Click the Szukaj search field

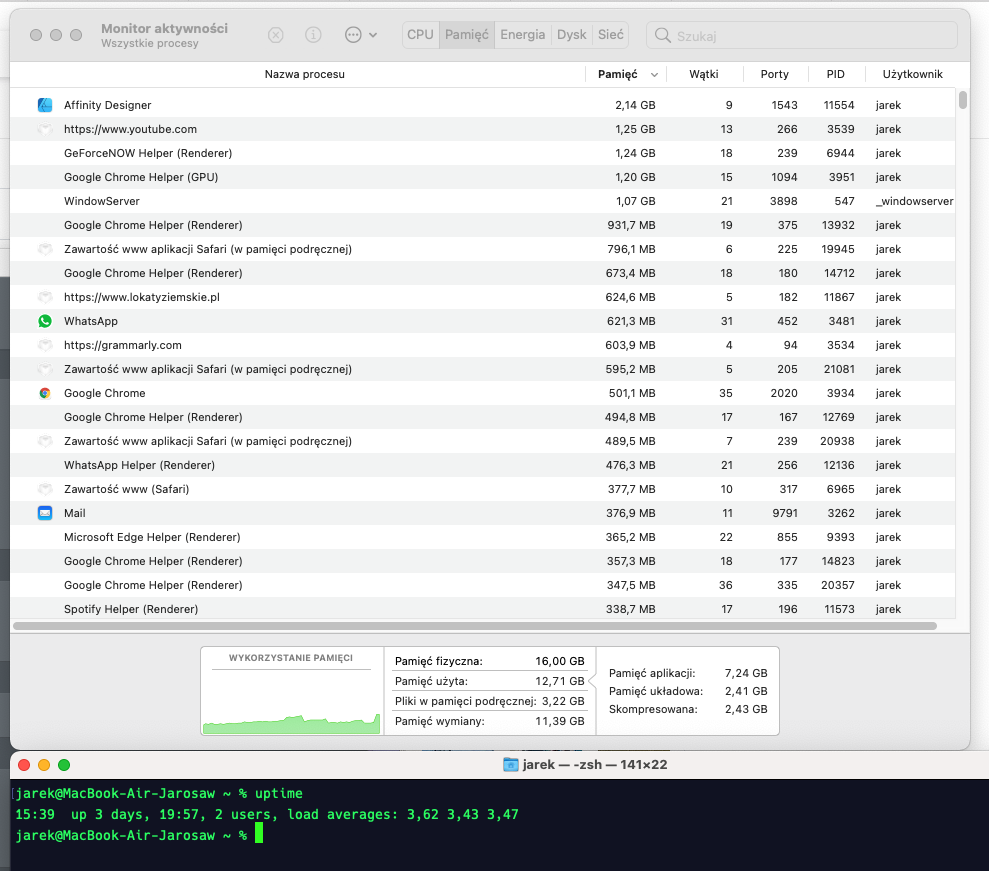pyautogui.click(x=802, y=35)
